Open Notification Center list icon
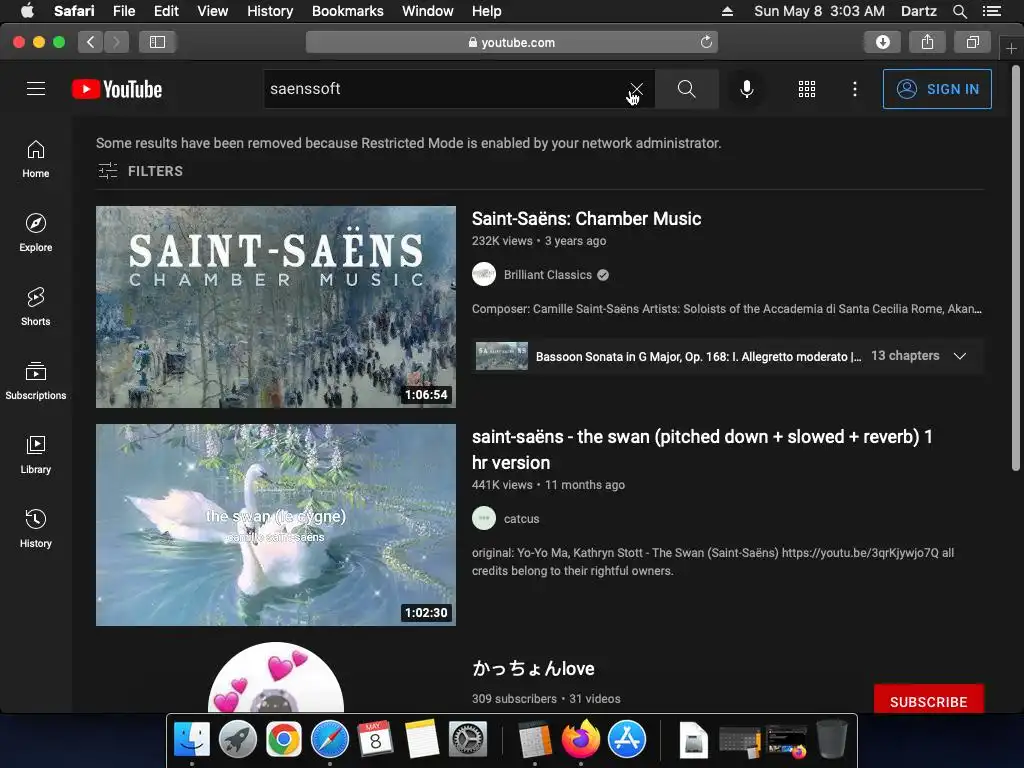1024x768 pixels. pyautogui.click(x=991, y=11)
